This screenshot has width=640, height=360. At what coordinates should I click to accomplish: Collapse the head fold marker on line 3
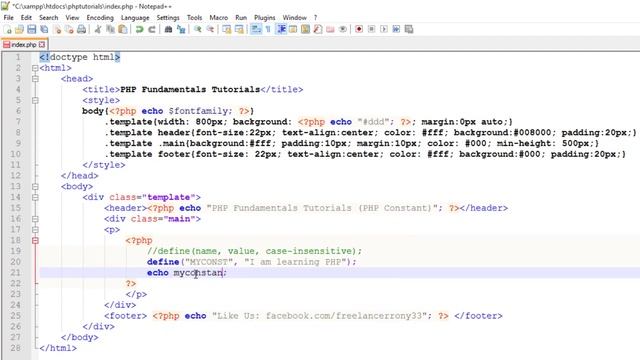(x=35, y=79)
